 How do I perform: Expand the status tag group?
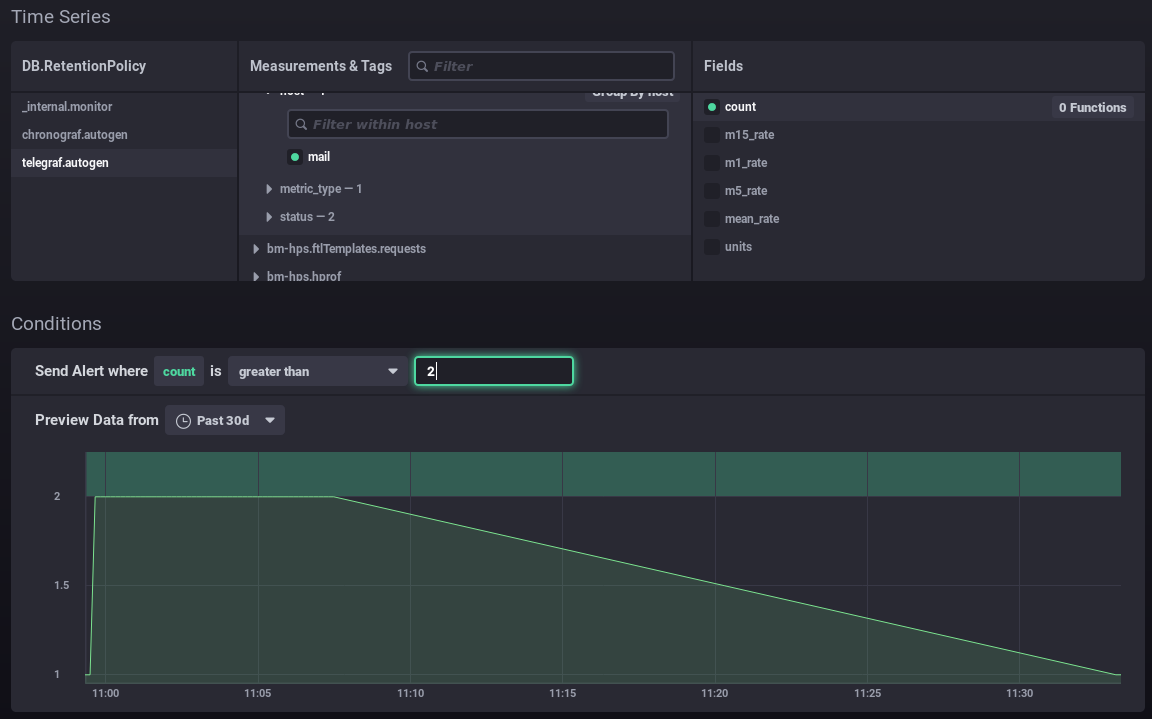click(x=269, y=217)
